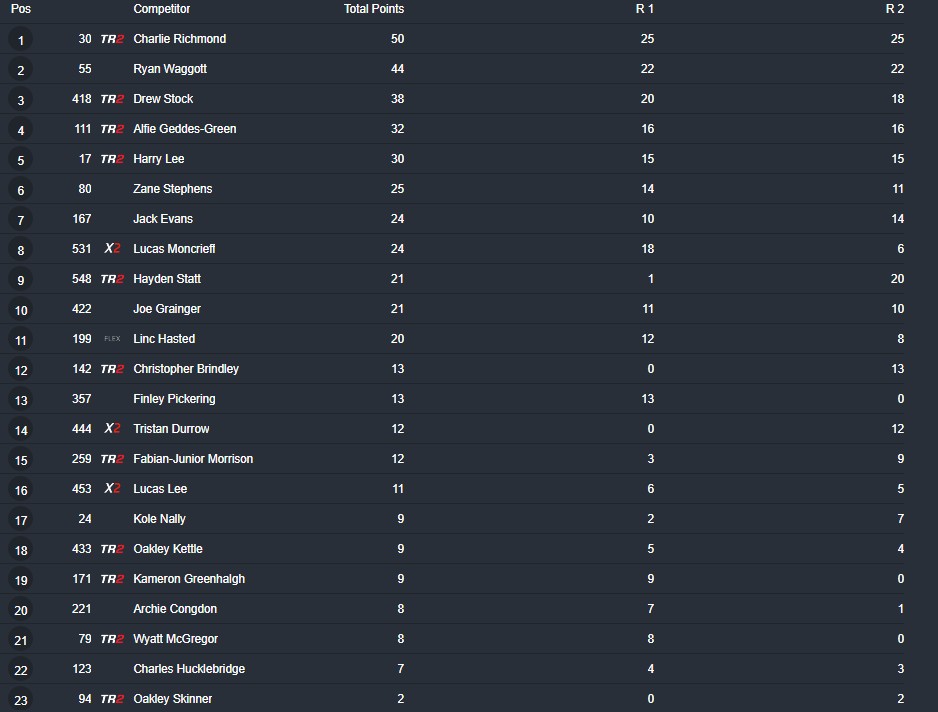Click the position 1 circle badge
938x712 pixels.
point(20,40)
